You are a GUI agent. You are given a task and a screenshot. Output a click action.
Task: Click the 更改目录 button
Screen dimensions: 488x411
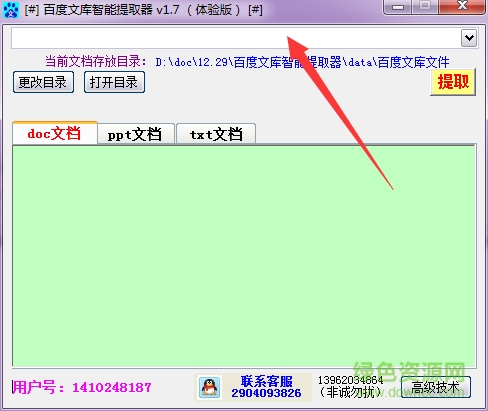tap(43, 82)
